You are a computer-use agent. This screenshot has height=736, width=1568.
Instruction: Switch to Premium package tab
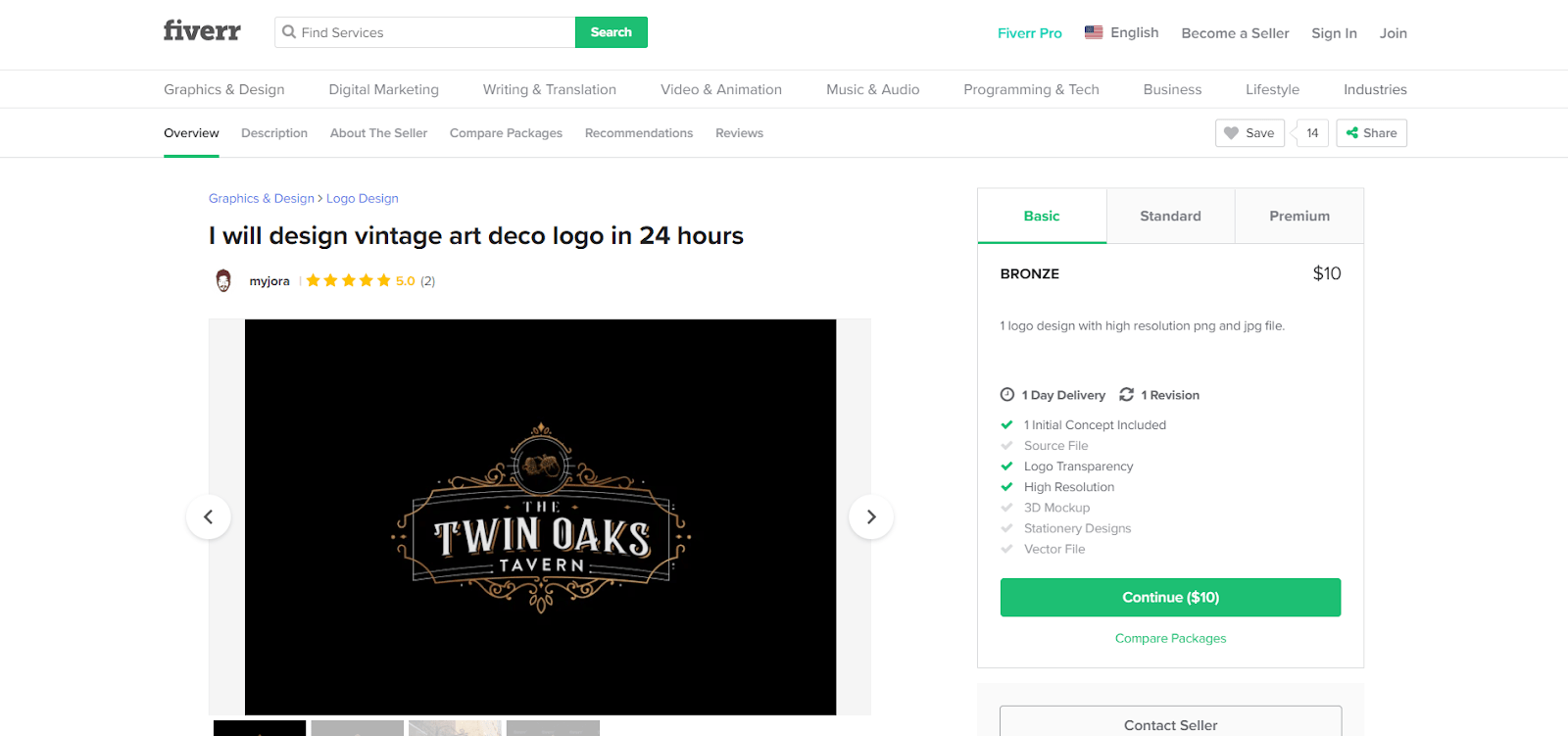point(1299,216)
